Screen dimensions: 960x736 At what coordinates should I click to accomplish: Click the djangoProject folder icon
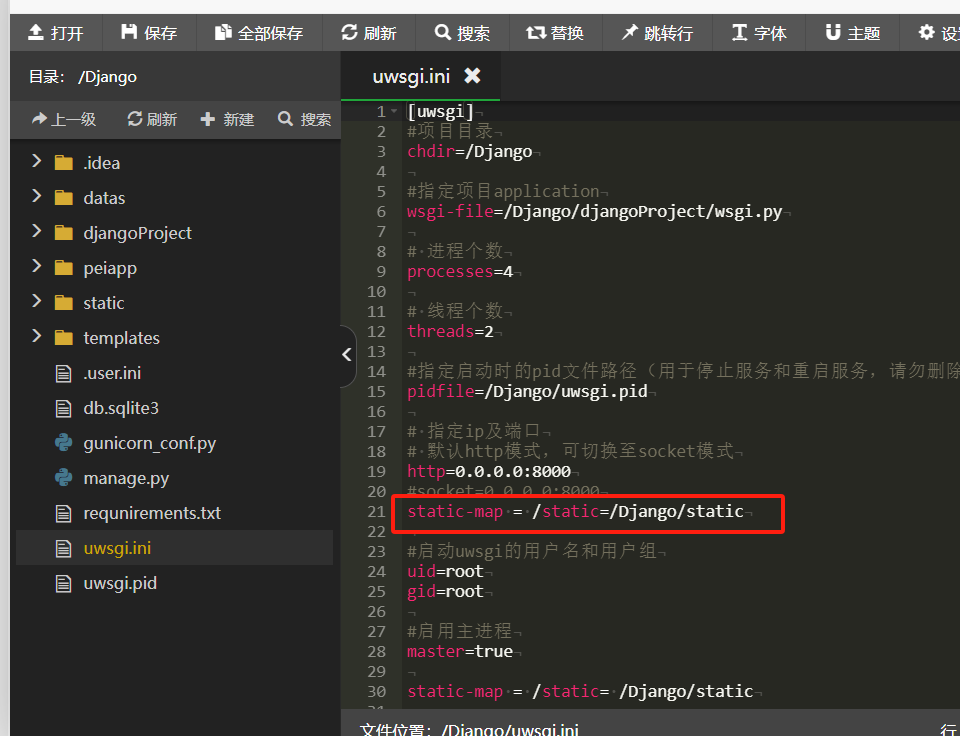[64, 233]
